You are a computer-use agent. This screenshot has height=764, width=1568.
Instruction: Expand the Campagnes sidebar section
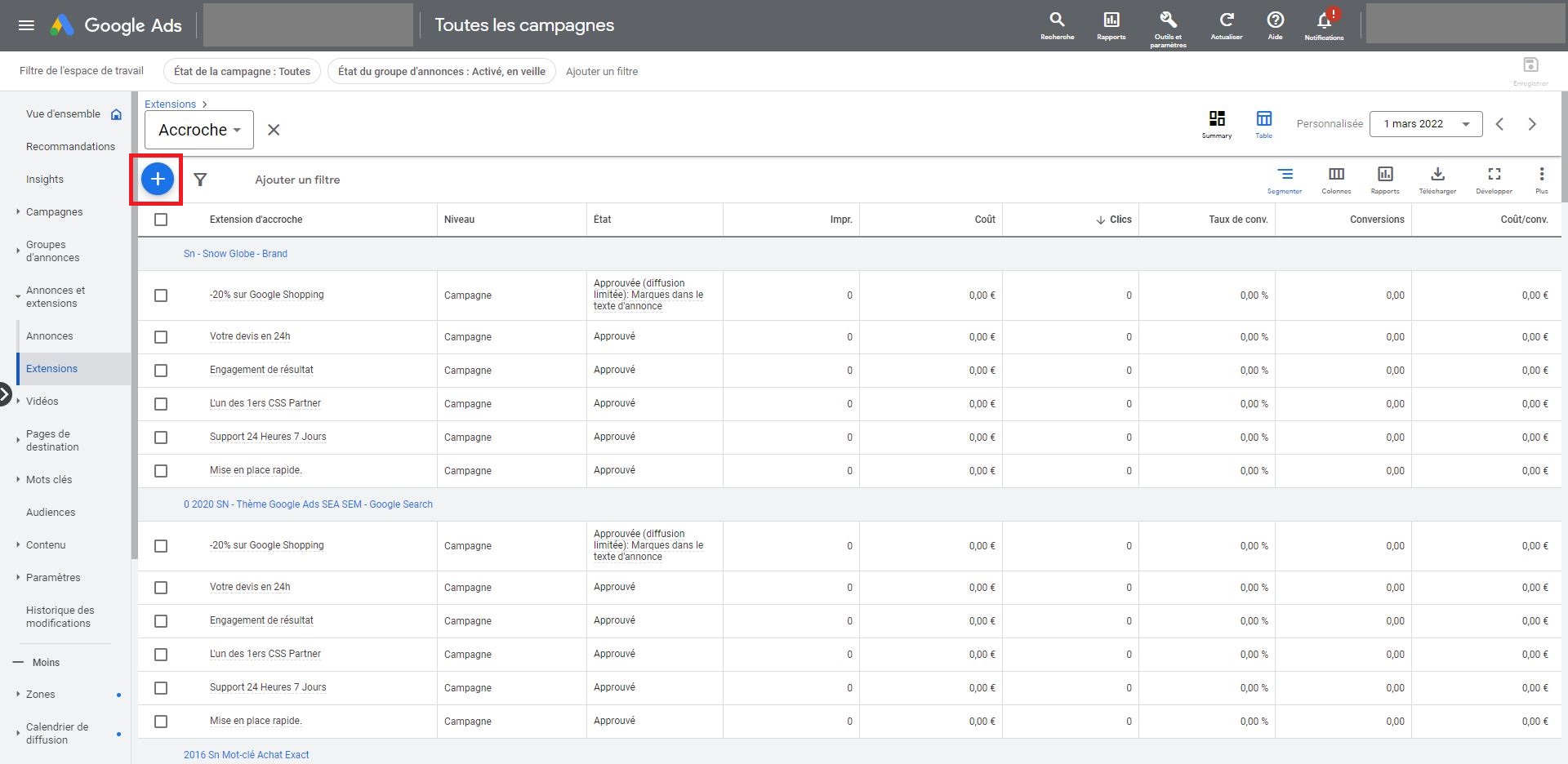click(x=54, y=212)
